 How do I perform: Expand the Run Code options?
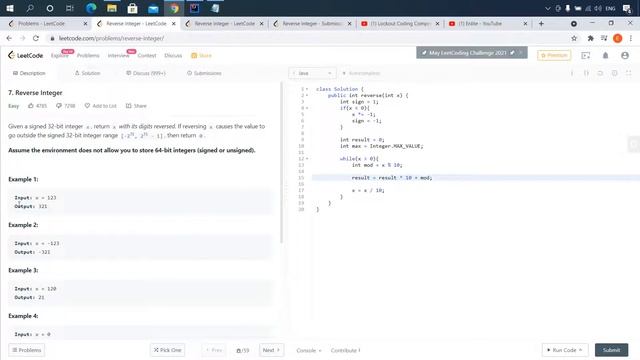point(565,350)
